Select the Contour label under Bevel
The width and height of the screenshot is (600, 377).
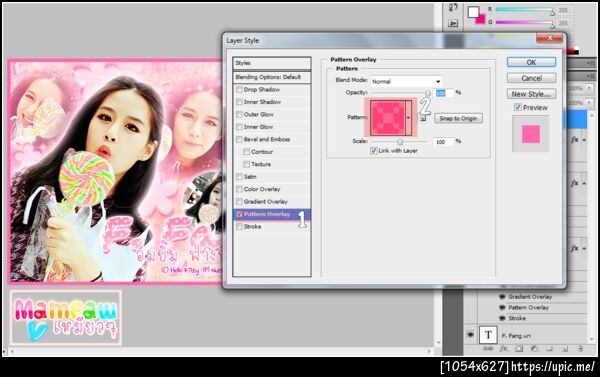coord(262,152)
